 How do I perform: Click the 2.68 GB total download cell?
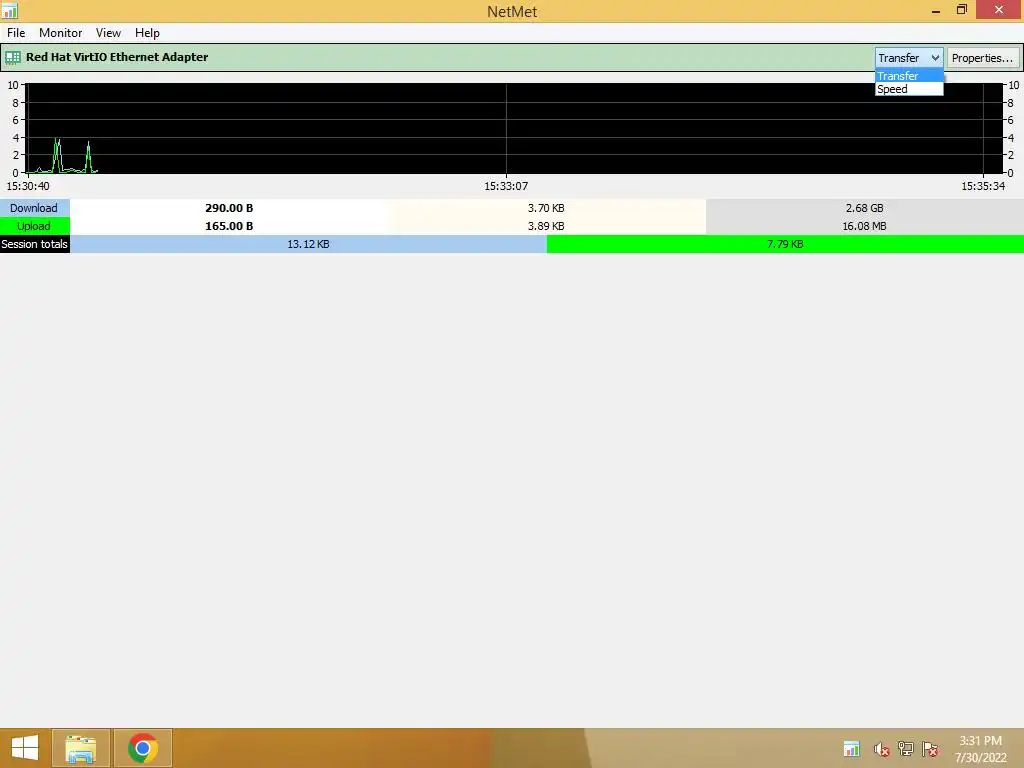pyautogui.click(x=865, y=208)
